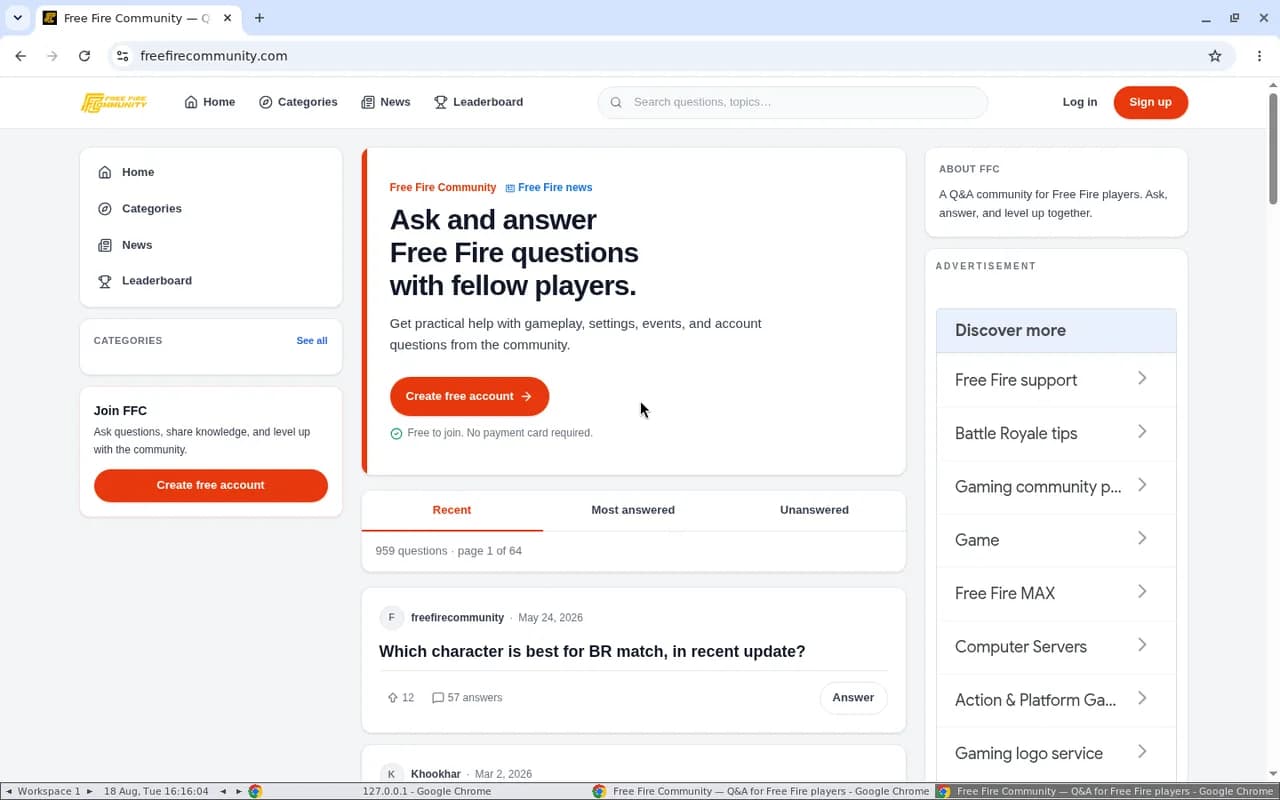Expand the Free Fire support chevron
Screen dimensions: 1280x800
point(1142,378)
